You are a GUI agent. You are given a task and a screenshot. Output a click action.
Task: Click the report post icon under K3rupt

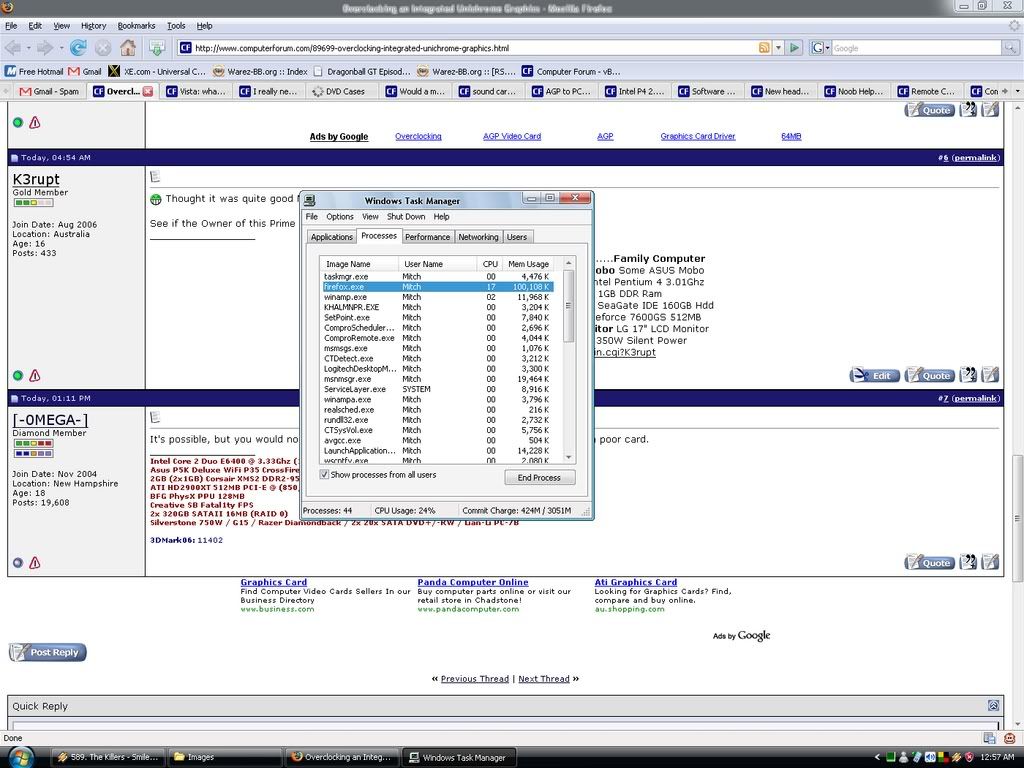pos(35,376)
